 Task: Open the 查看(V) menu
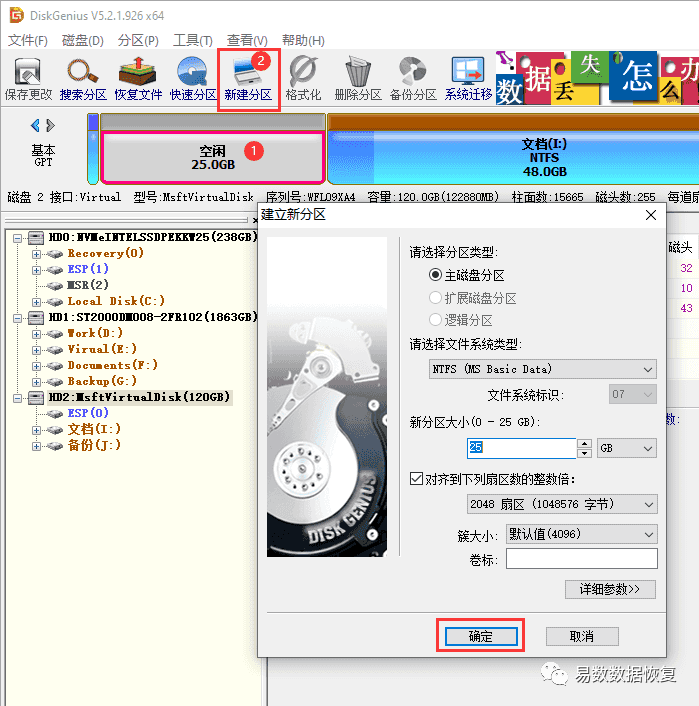(247, 41)
